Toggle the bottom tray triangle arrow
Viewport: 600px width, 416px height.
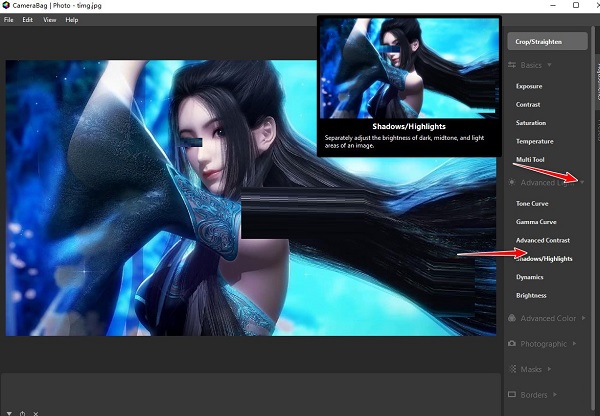coord(9,413)
